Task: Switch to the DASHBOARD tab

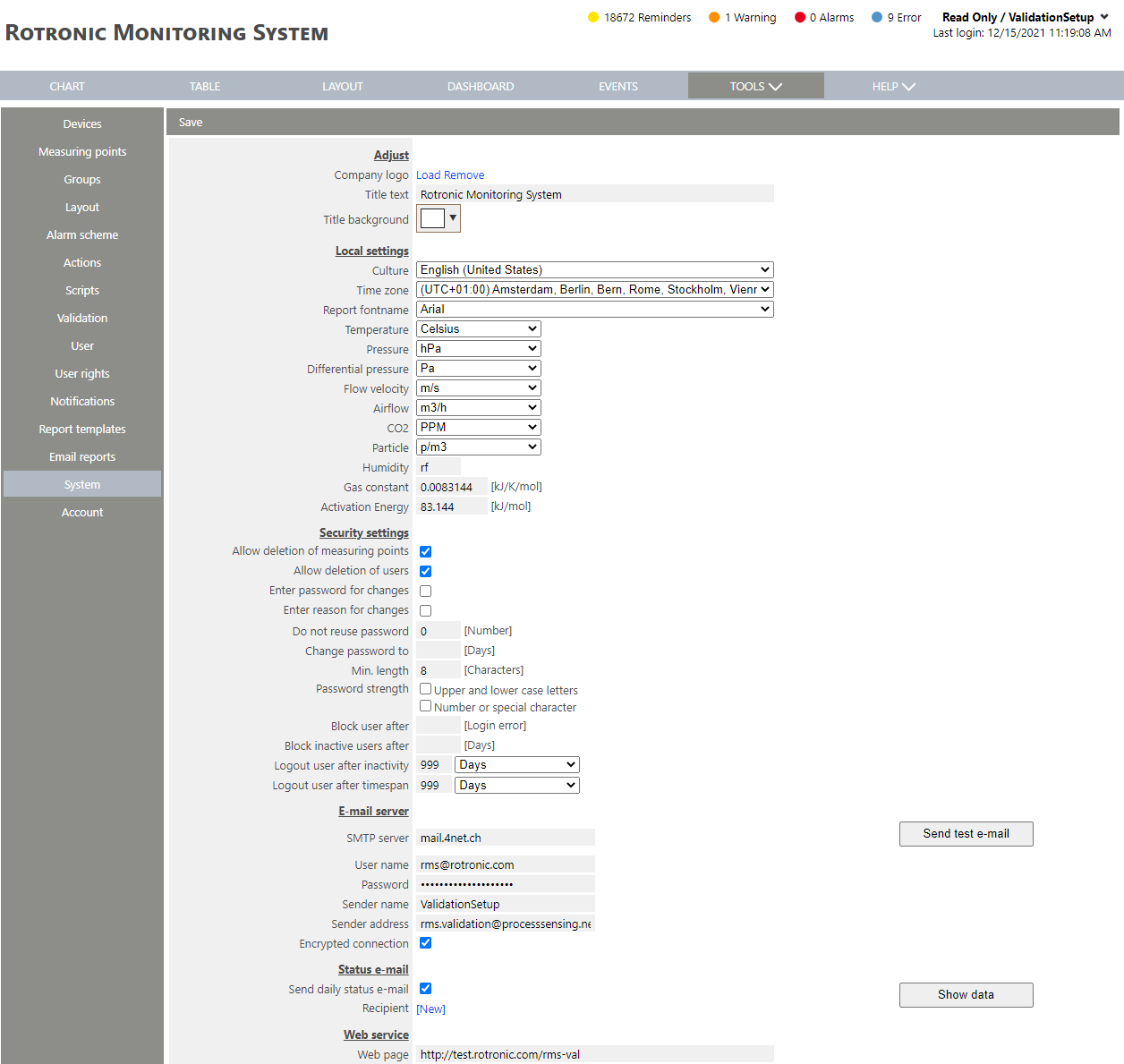Action: [x=481, y=86]
